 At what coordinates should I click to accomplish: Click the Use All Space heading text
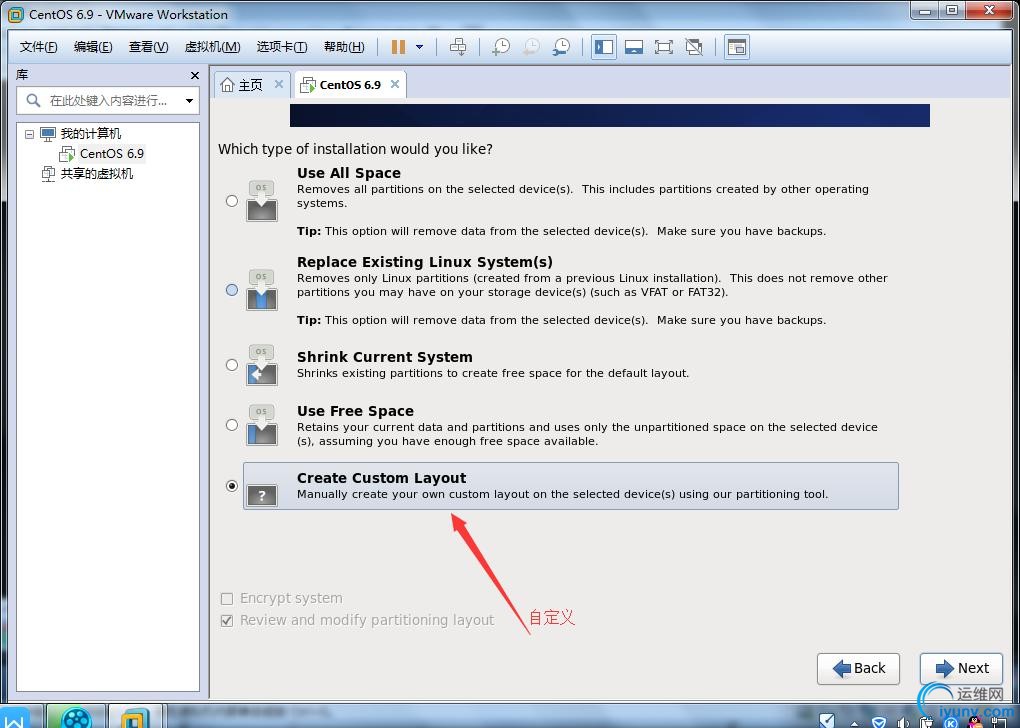[x=349, y=173]
